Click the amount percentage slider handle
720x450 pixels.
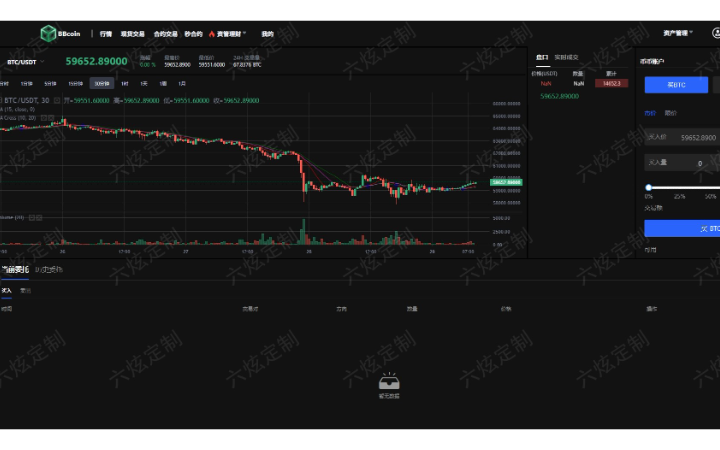click(648, 187)
